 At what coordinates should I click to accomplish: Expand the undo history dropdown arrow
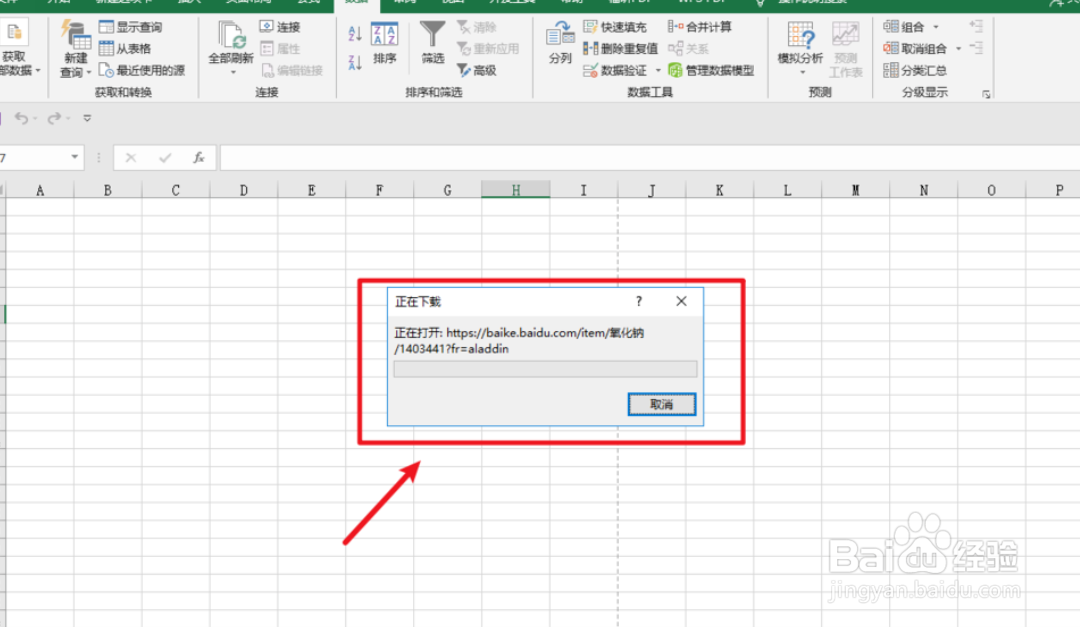(34, 119)
